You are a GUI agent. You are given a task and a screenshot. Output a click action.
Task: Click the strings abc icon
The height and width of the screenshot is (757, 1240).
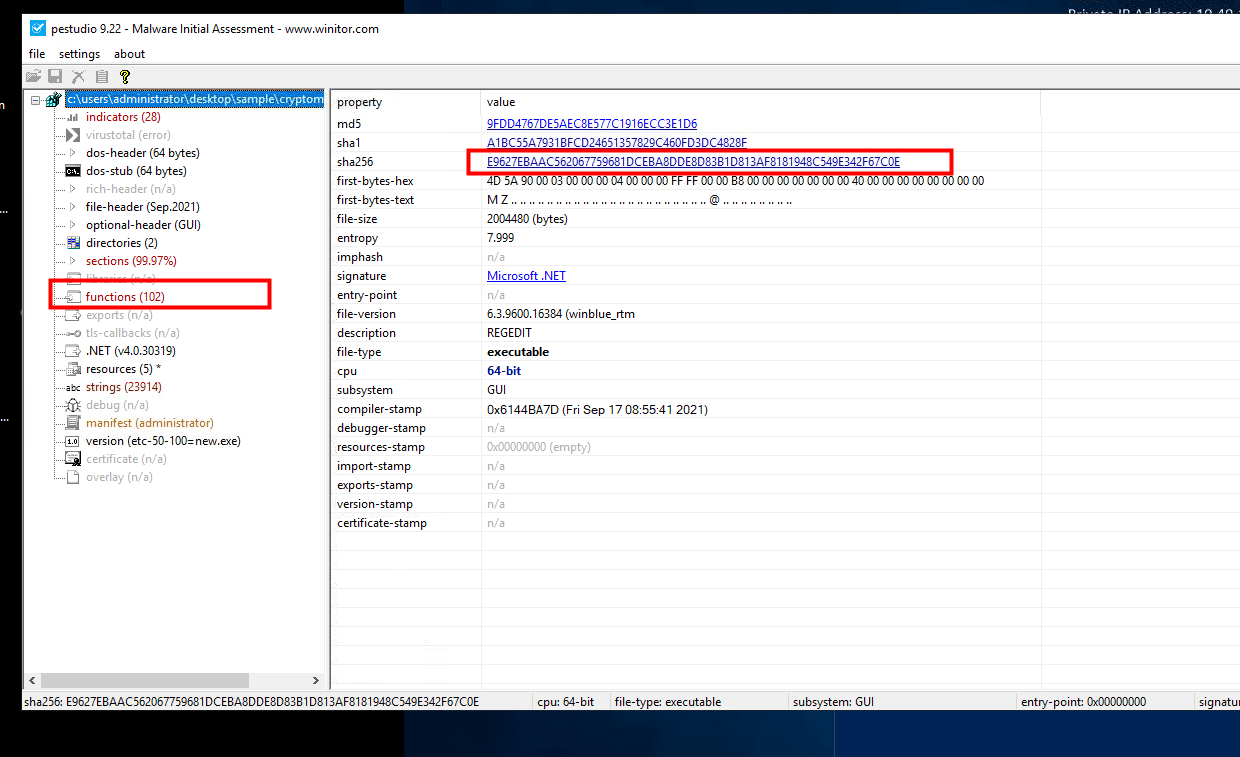[72, 387]
